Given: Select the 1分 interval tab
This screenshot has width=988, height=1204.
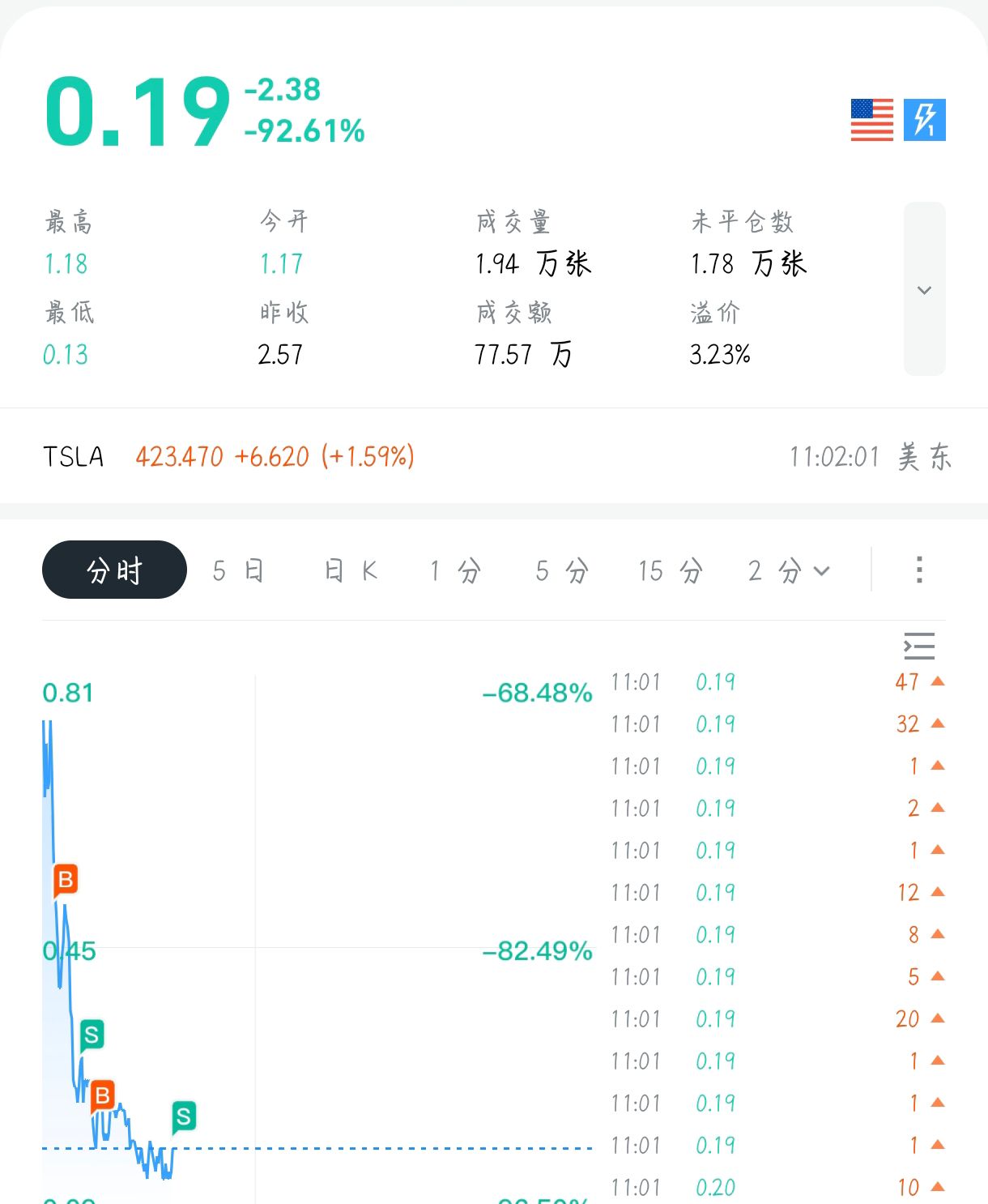Looking at the screenshot, I should click(x=455, y=570).
